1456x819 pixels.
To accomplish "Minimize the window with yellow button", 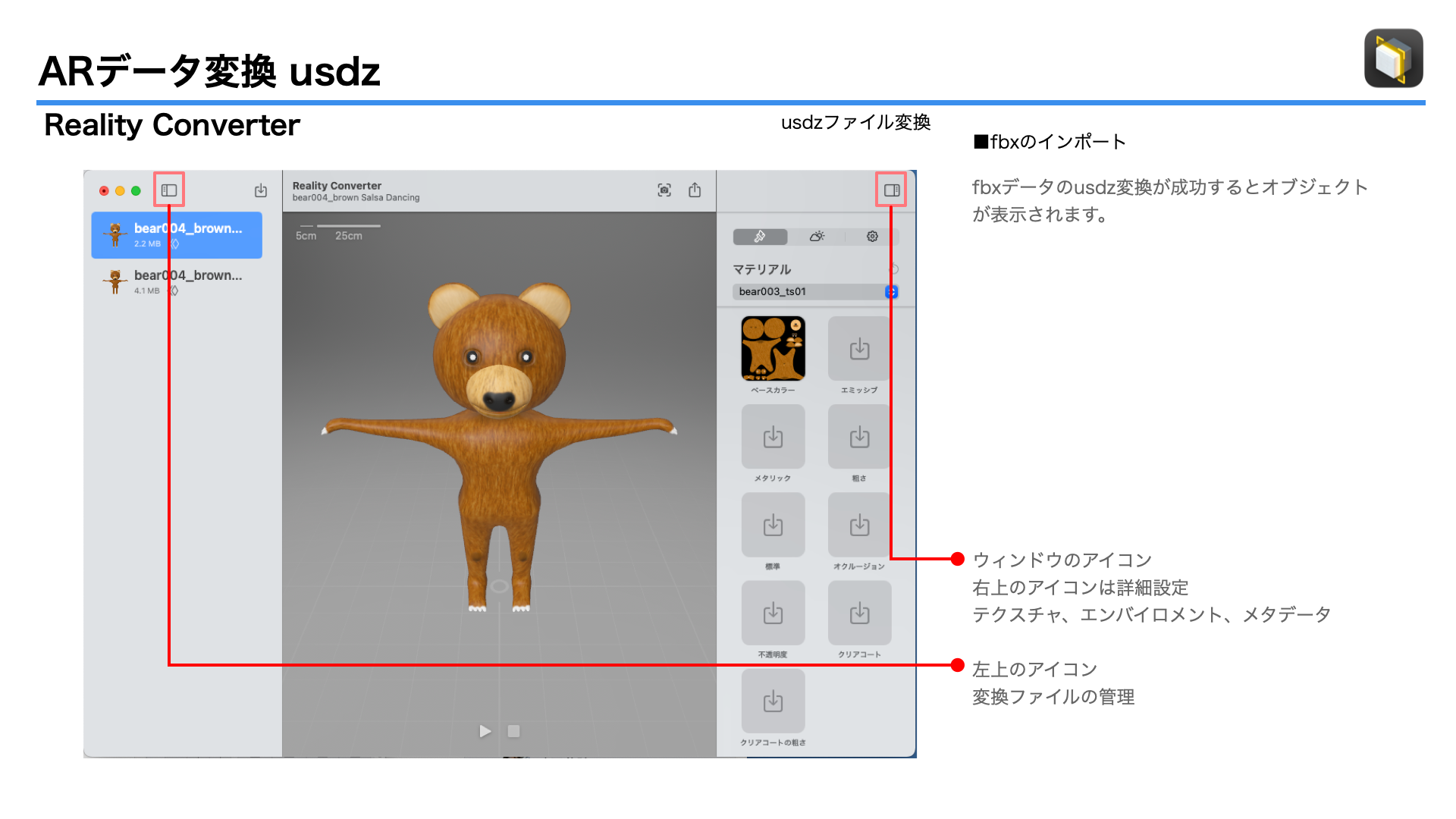I will [x=120, y=191].
